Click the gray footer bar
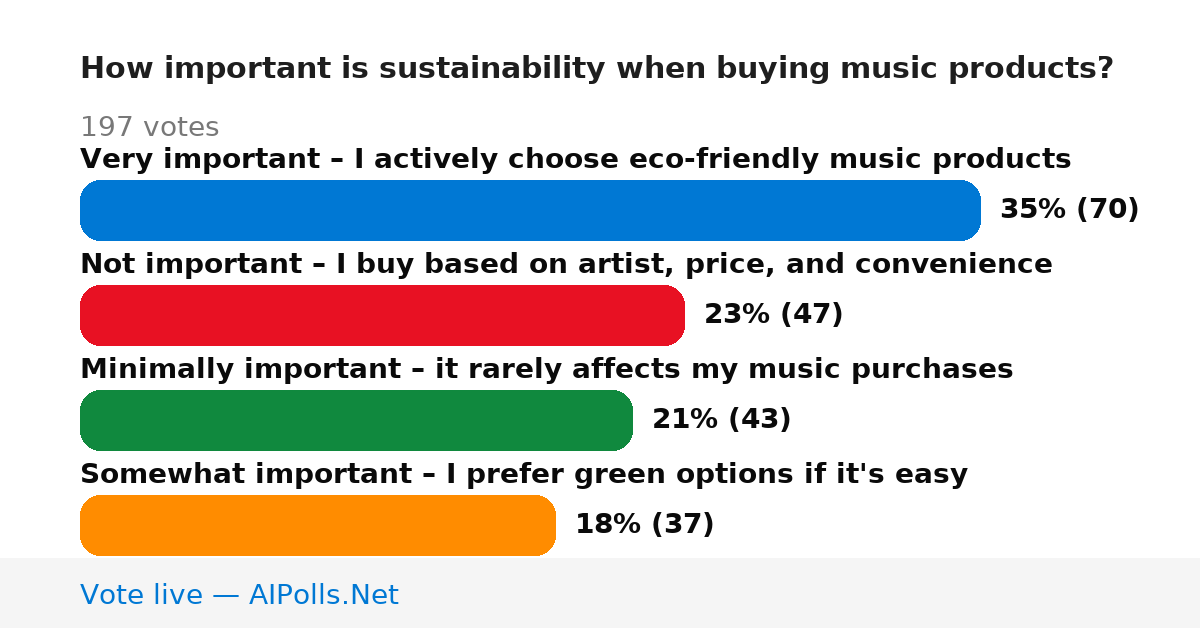 [600, 593]
